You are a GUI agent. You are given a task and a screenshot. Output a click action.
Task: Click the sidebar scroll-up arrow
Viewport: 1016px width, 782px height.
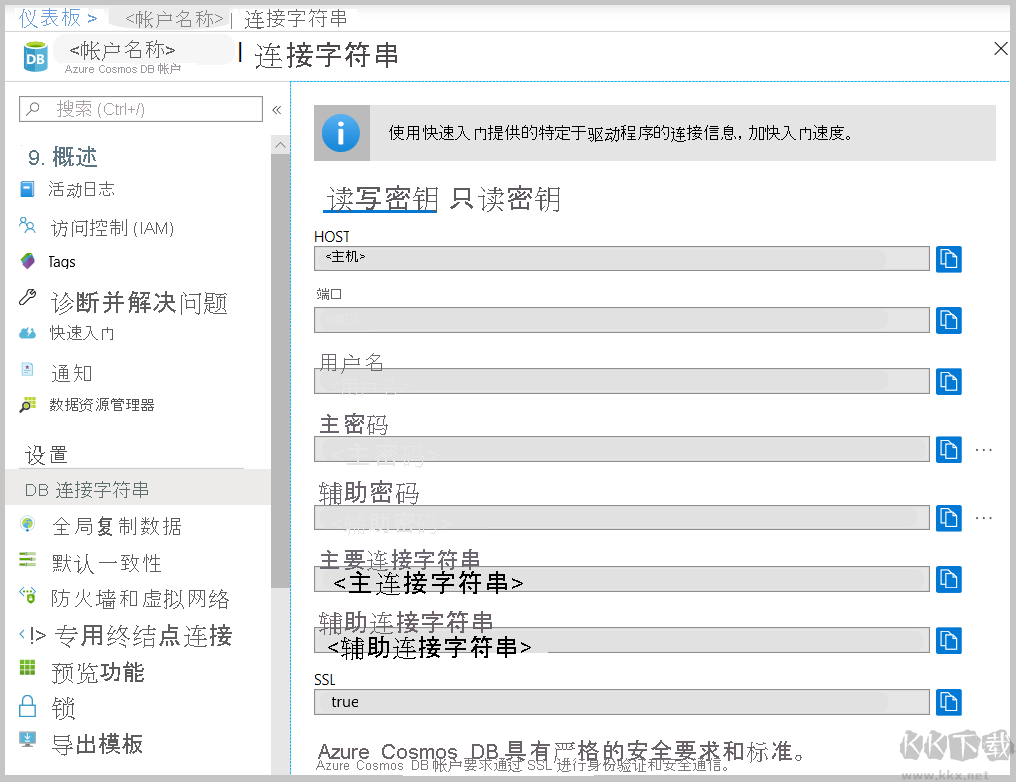pos(280,145)
